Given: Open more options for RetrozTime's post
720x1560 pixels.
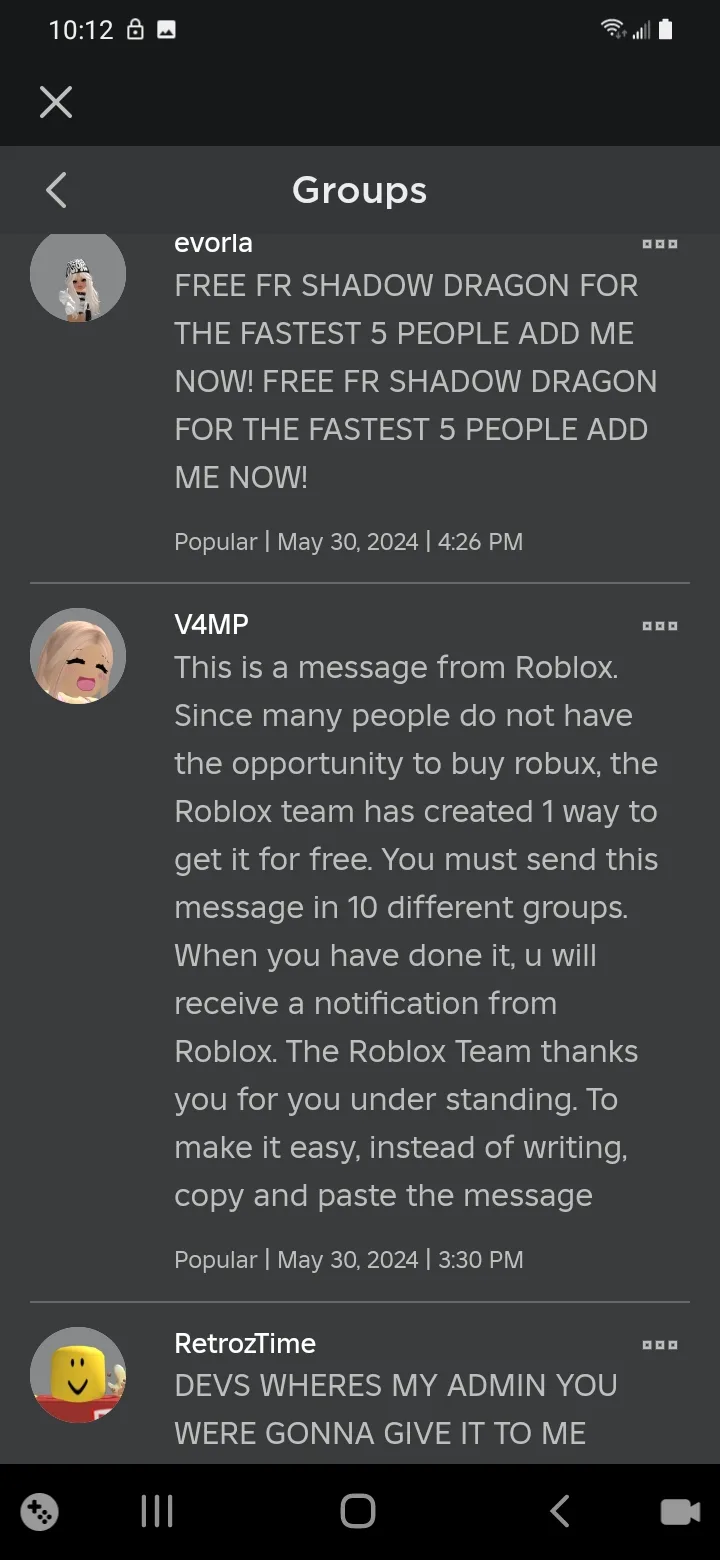Looking at the screenshot, I should click(x=660, y=1345).
